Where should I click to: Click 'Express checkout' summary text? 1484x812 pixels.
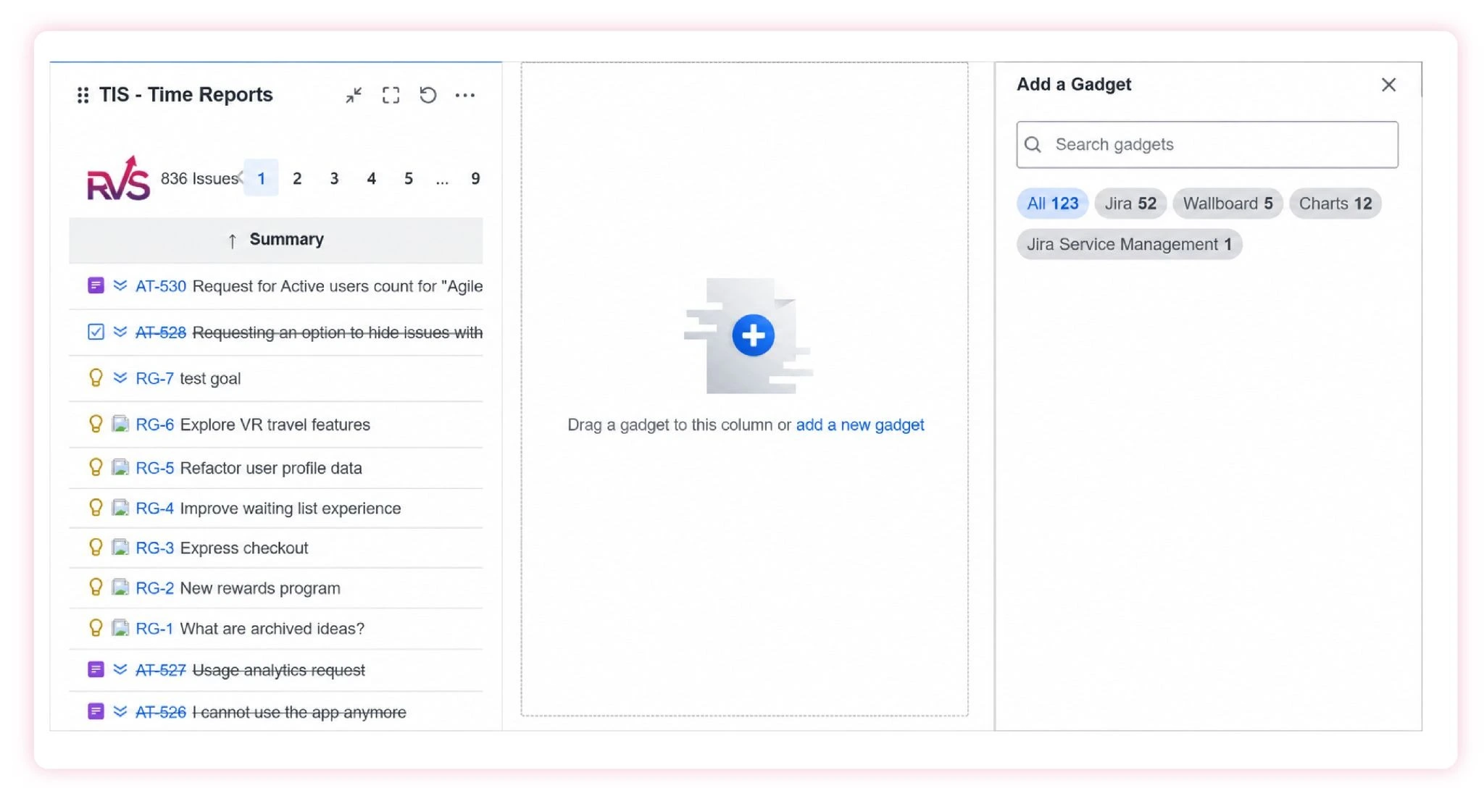pyautogui.click(x=244, y=548)
